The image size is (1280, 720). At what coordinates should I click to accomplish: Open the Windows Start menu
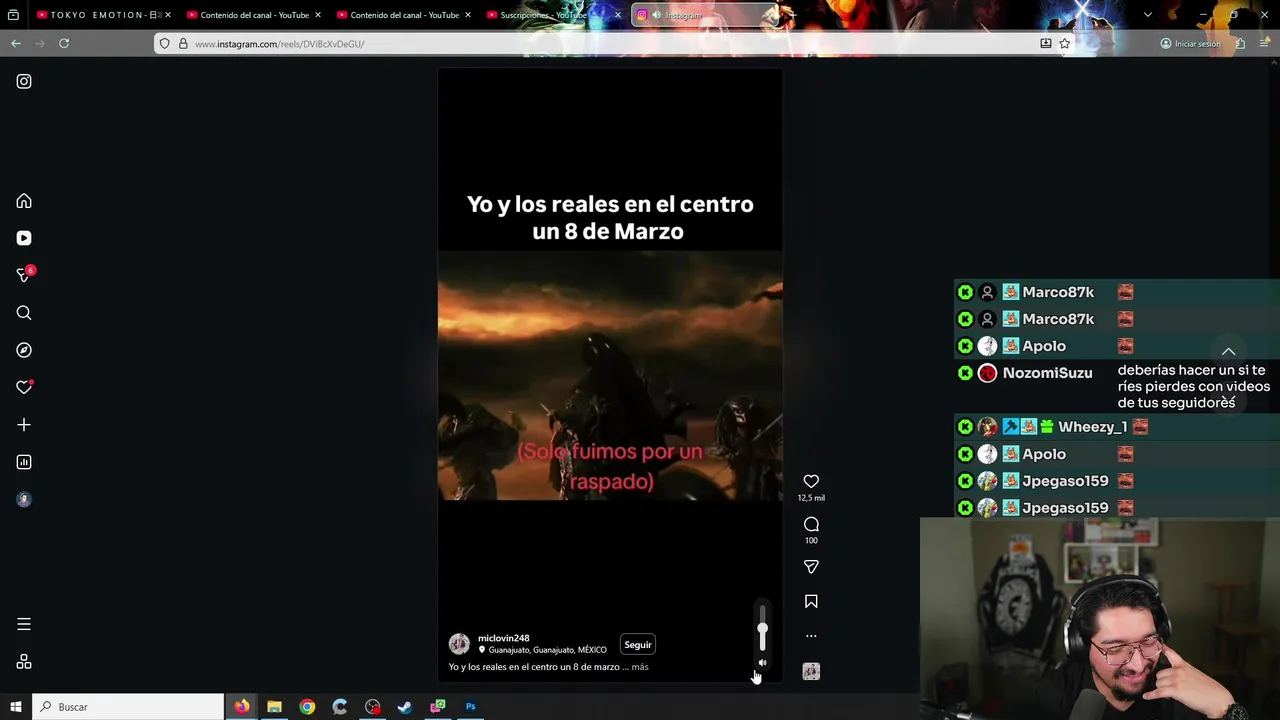(x=15, y=707)
